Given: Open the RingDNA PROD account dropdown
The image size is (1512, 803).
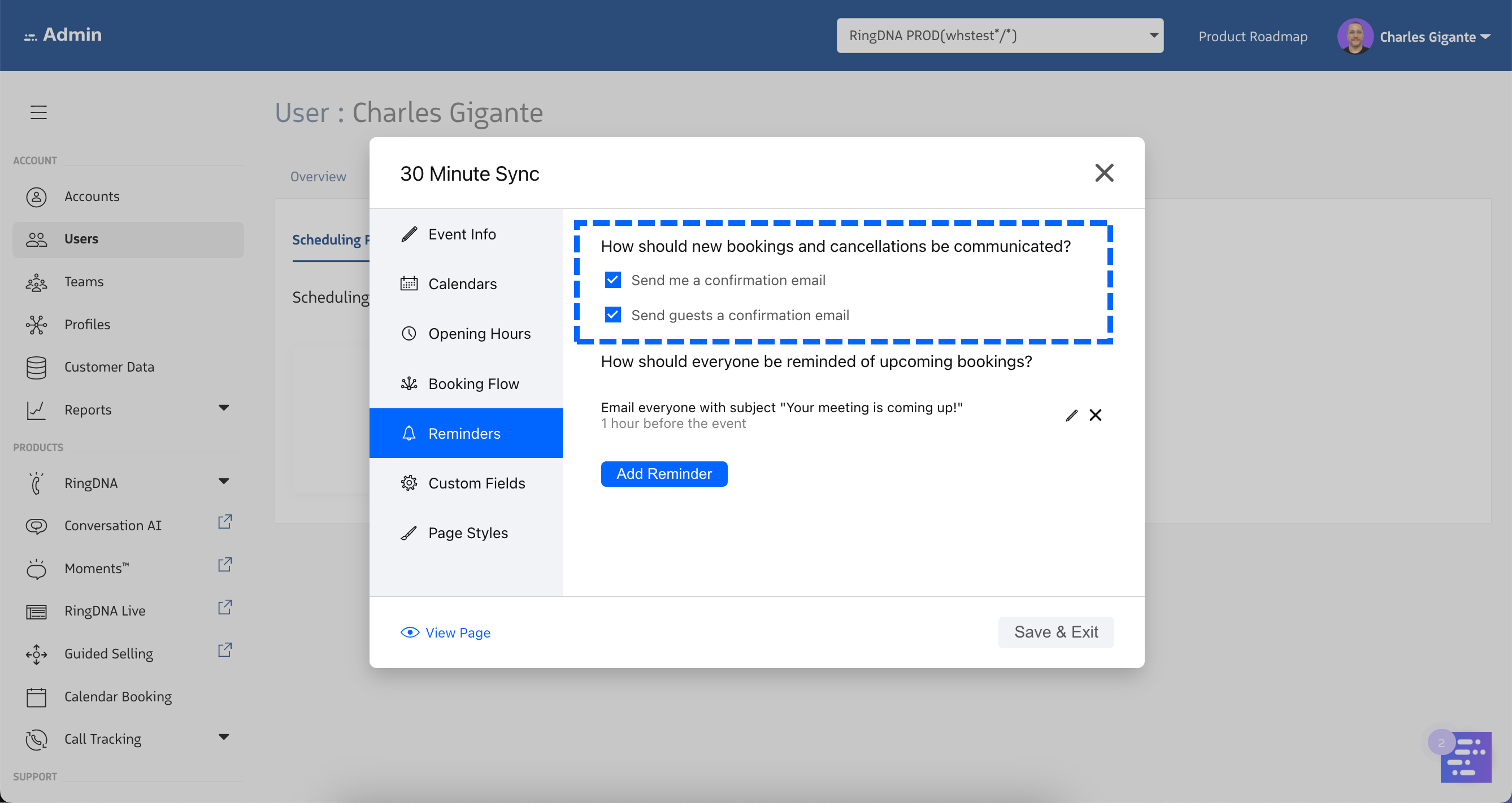Looking at the screenshot, I should [x=1000, y=36].
